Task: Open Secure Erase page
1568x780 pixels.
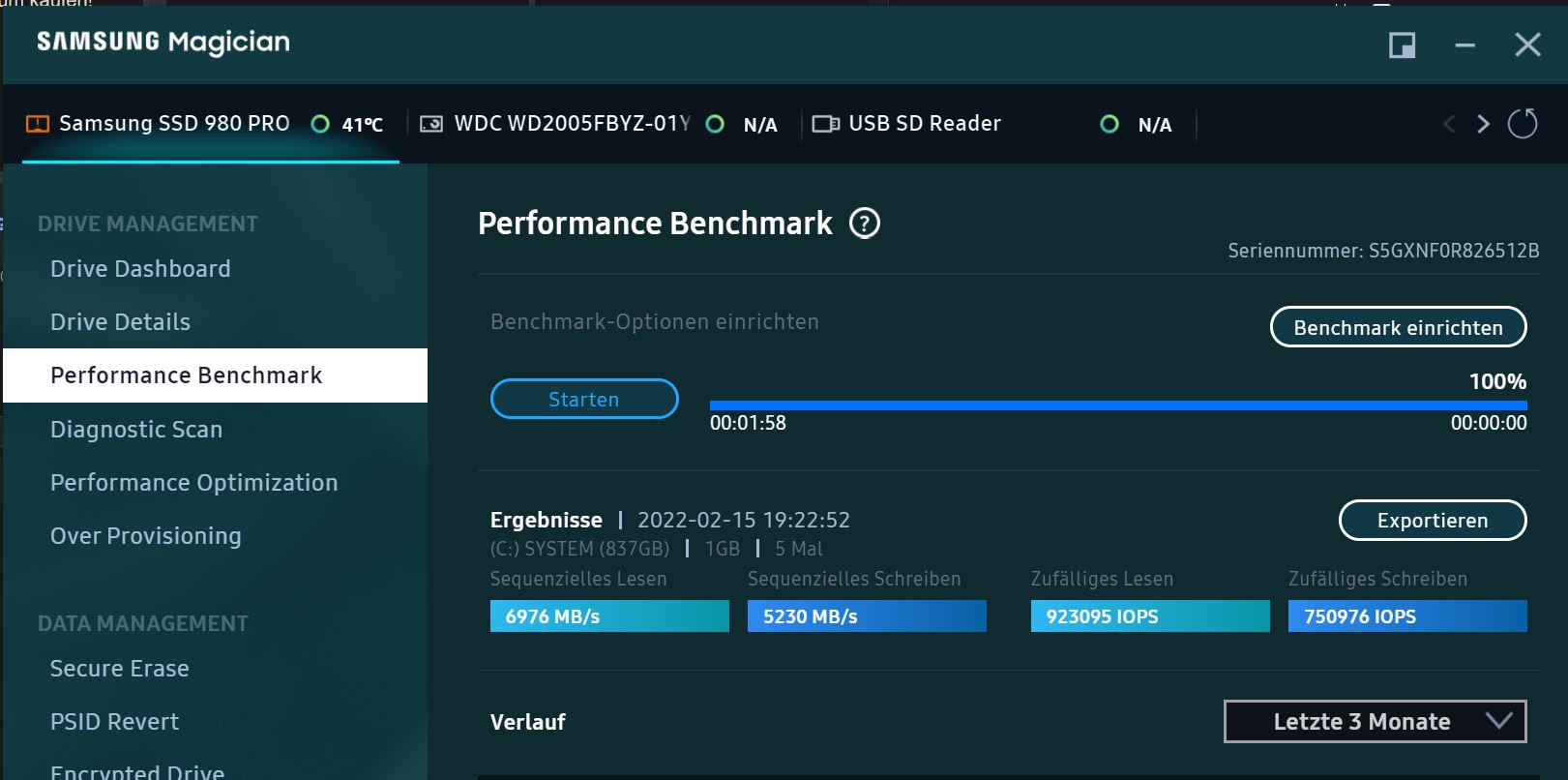Action: [120, 669]
